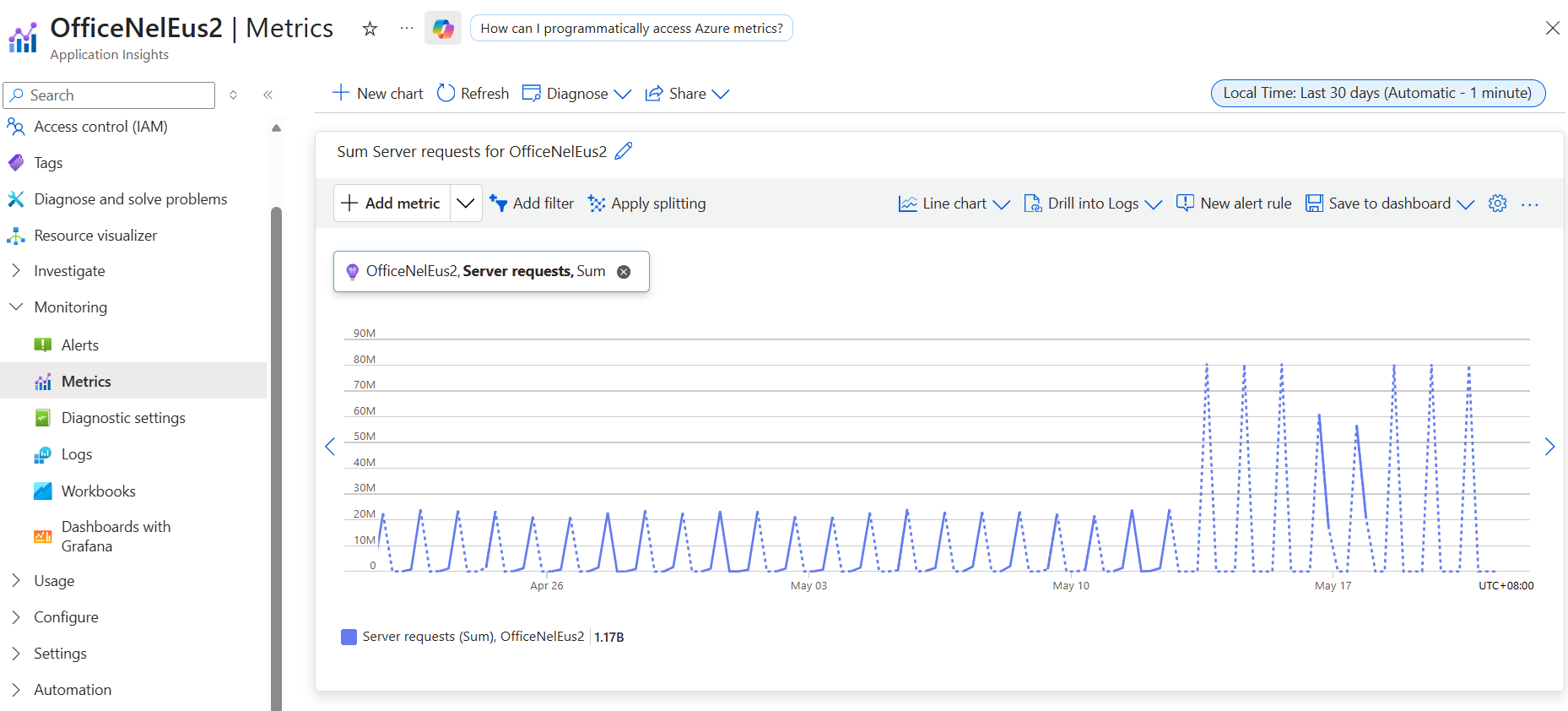
Task: Go to the previous time range with the left arrow
Action: [330, 447]
